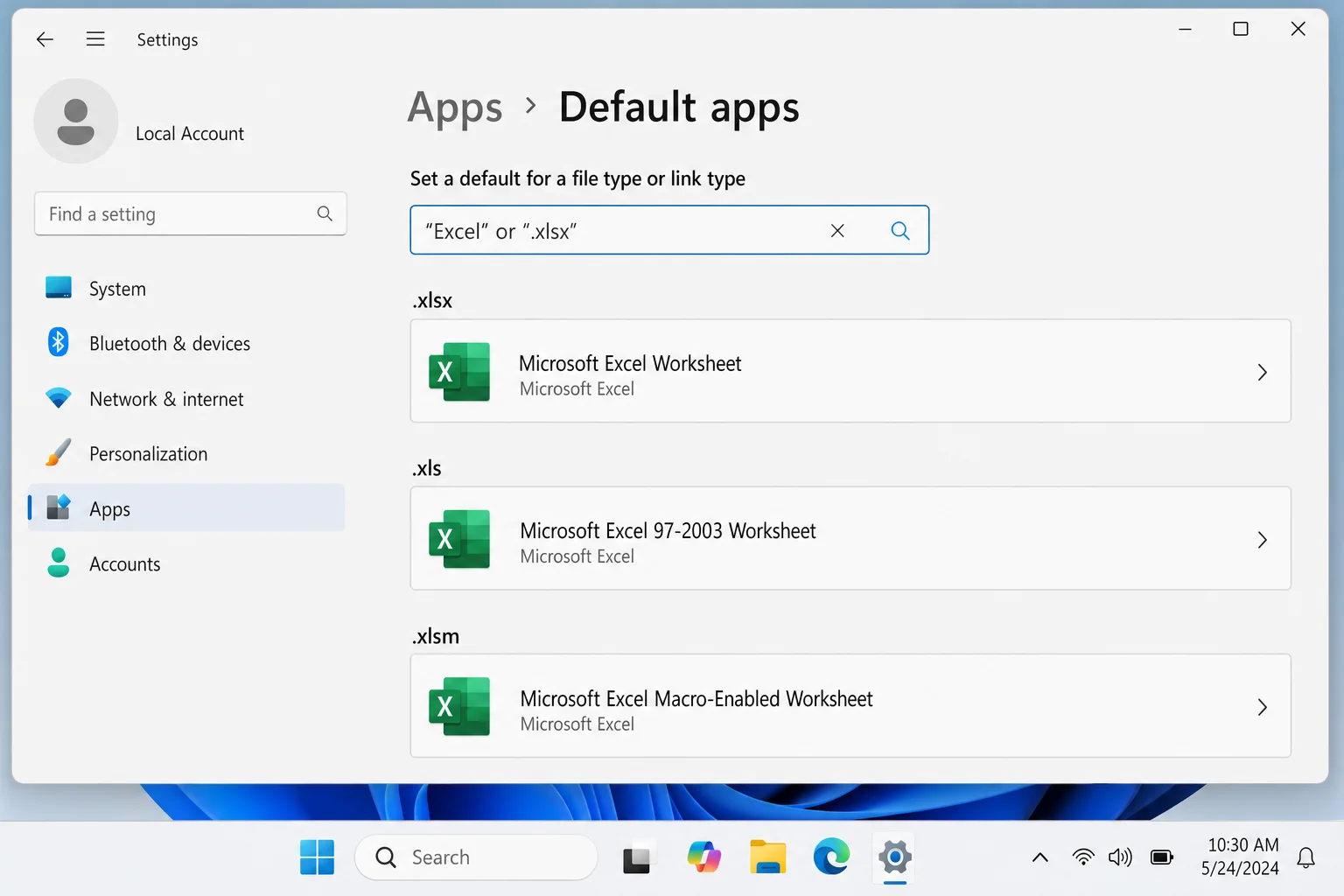
Task: Open notifications bell icon
Action: (x=1305, y=857)
